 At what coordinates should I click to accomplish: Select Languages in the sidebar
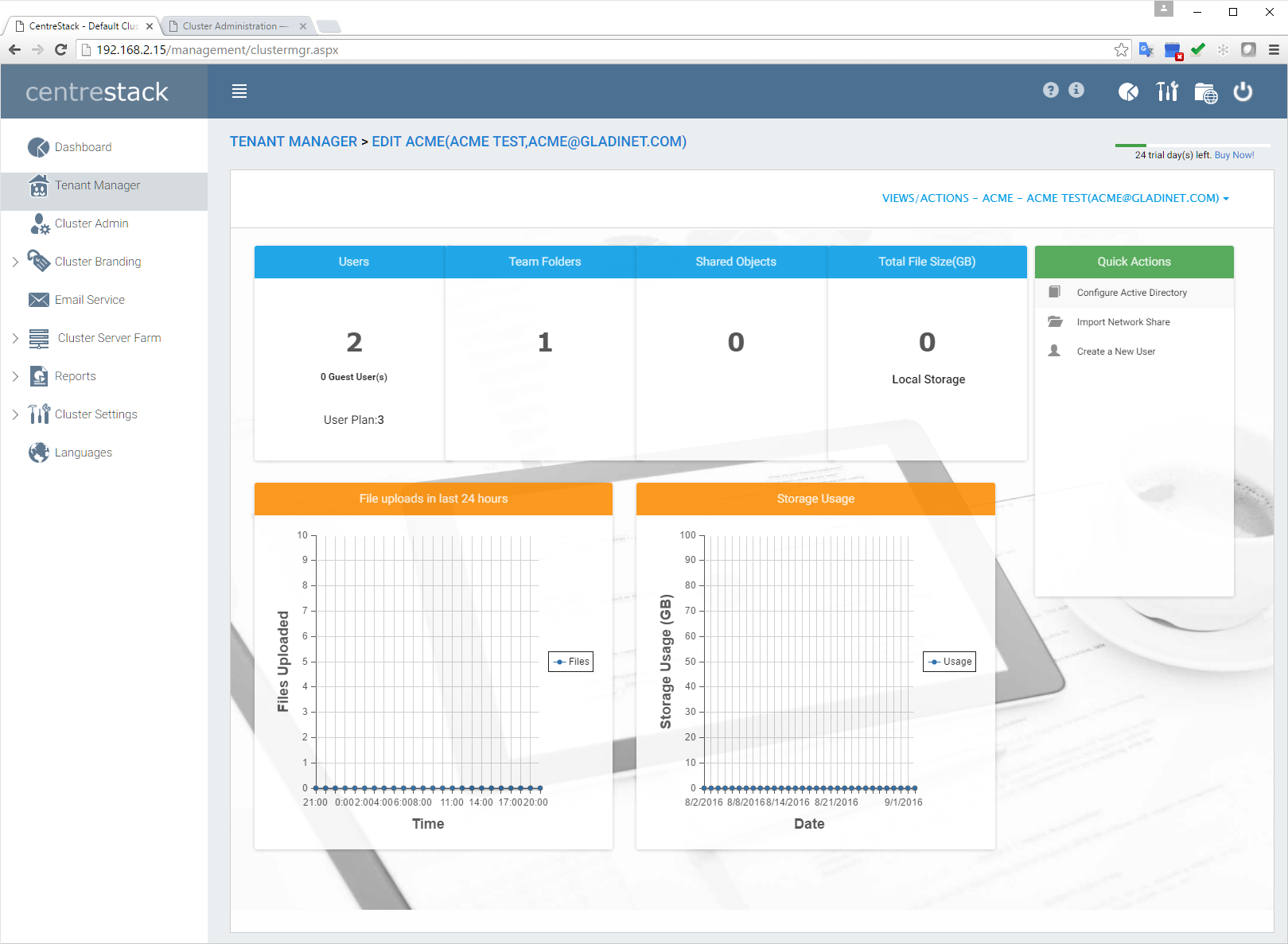[104, 453]
